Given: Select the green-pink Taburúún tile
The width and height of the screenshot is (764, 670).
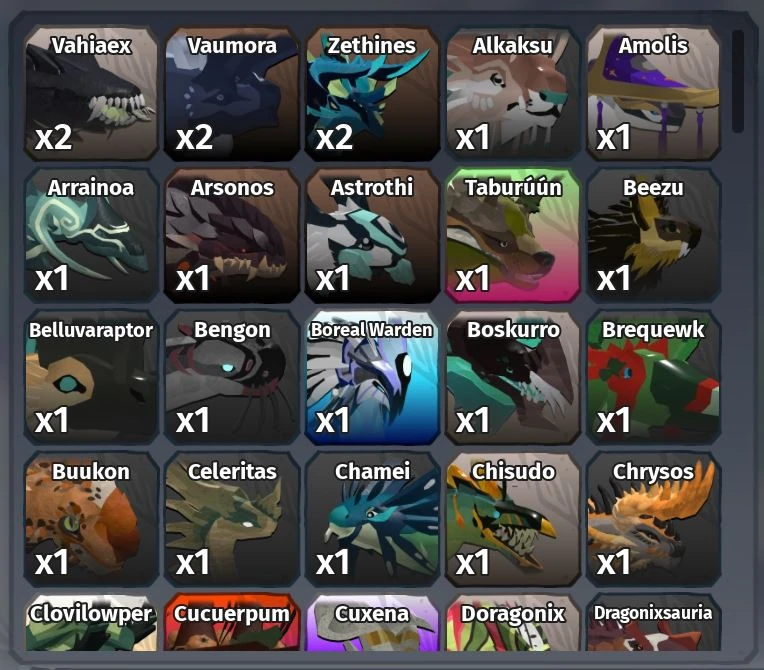Looking at the screenshot, I should 512,236.
